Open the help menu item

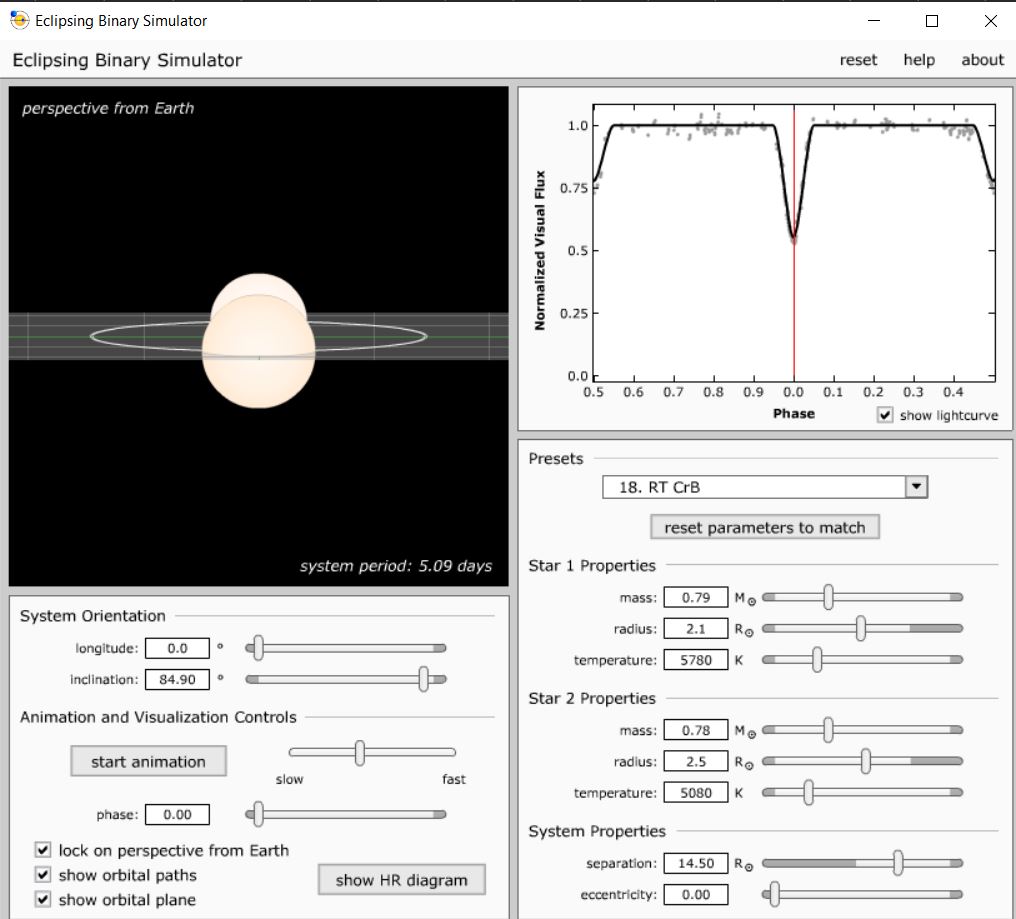click(x=918, y=60)
